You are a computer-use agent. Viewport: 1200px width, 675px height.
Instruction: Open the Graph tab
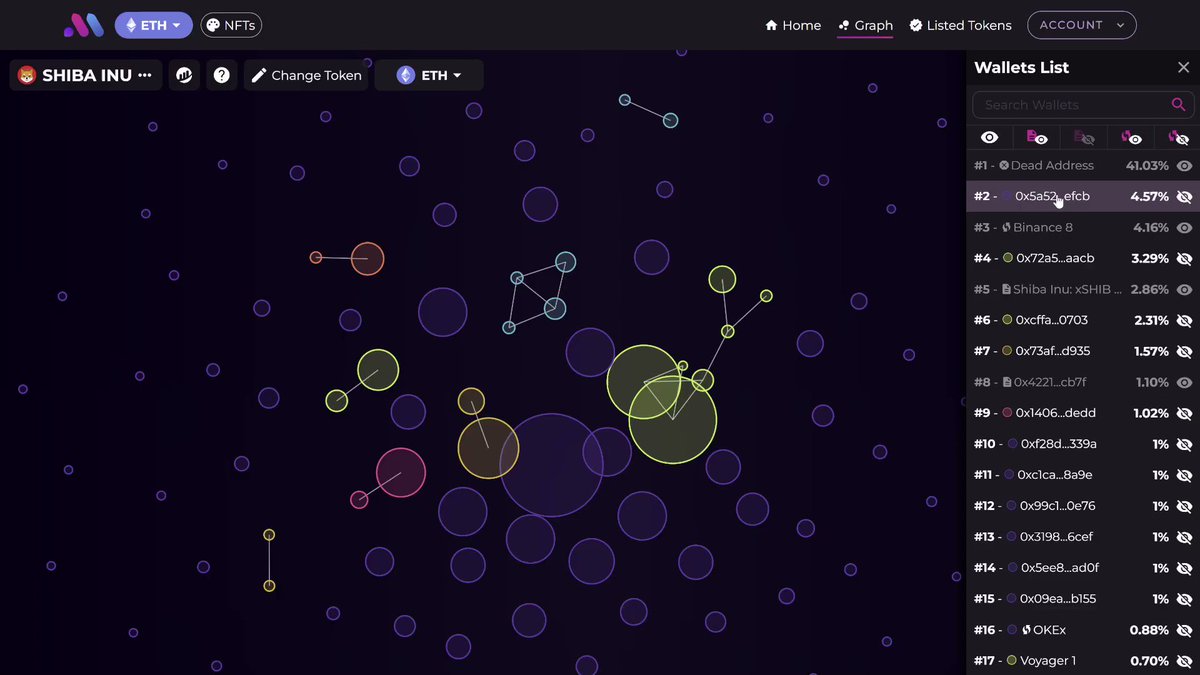[x=865, y=25]
